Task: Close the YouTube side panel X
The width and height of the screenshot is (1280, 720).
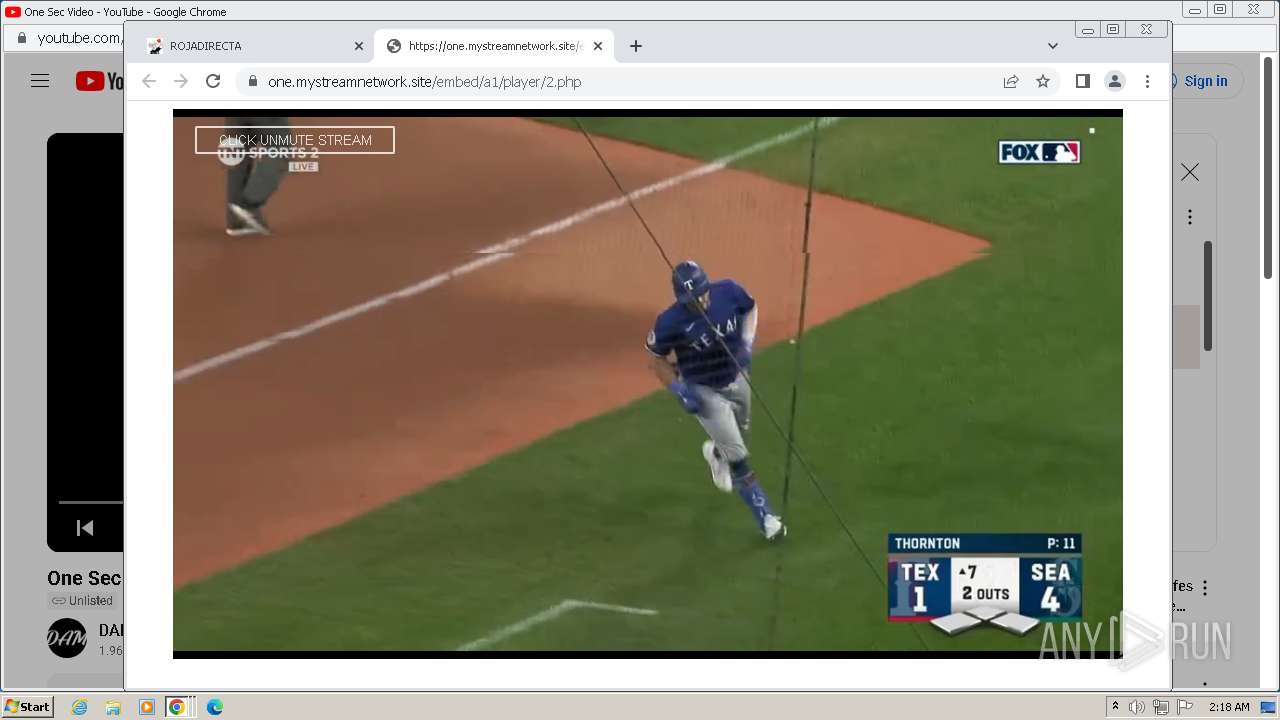Action: (1190, 173)
